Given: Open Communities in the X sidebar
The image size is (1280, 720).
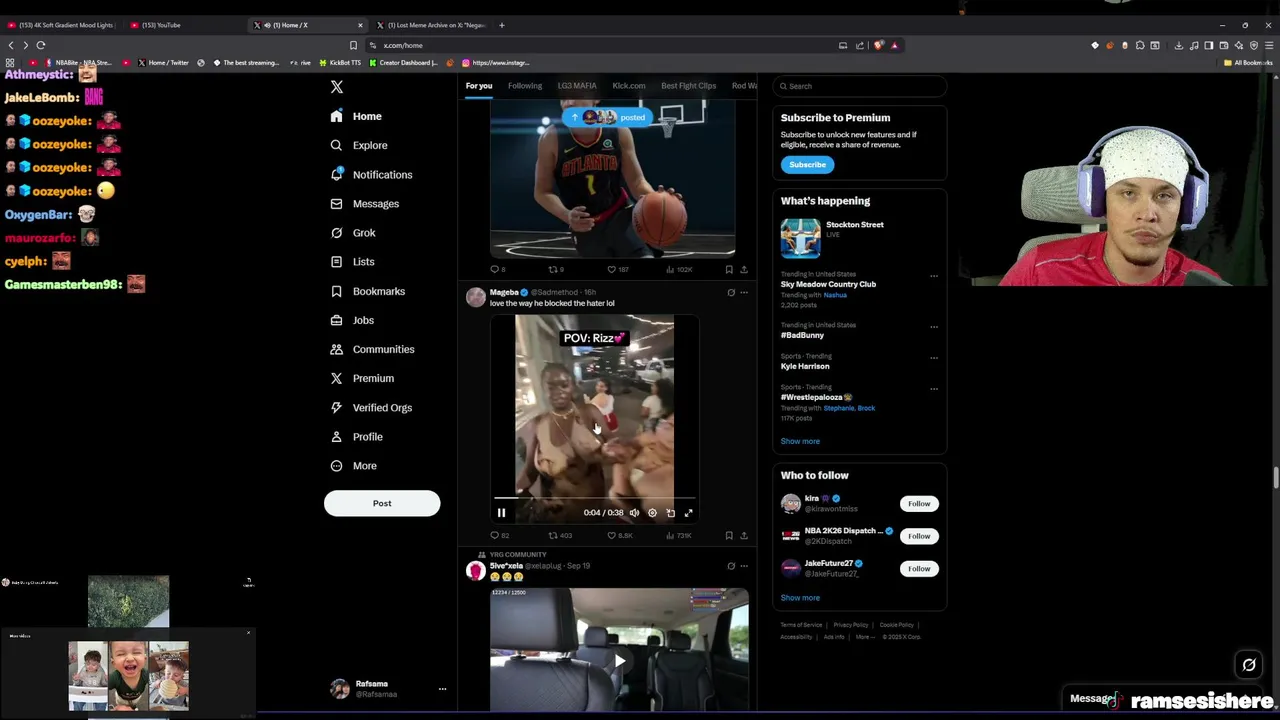Looking at the screenshot, I should pyautogui.click(x=372, y=349).
